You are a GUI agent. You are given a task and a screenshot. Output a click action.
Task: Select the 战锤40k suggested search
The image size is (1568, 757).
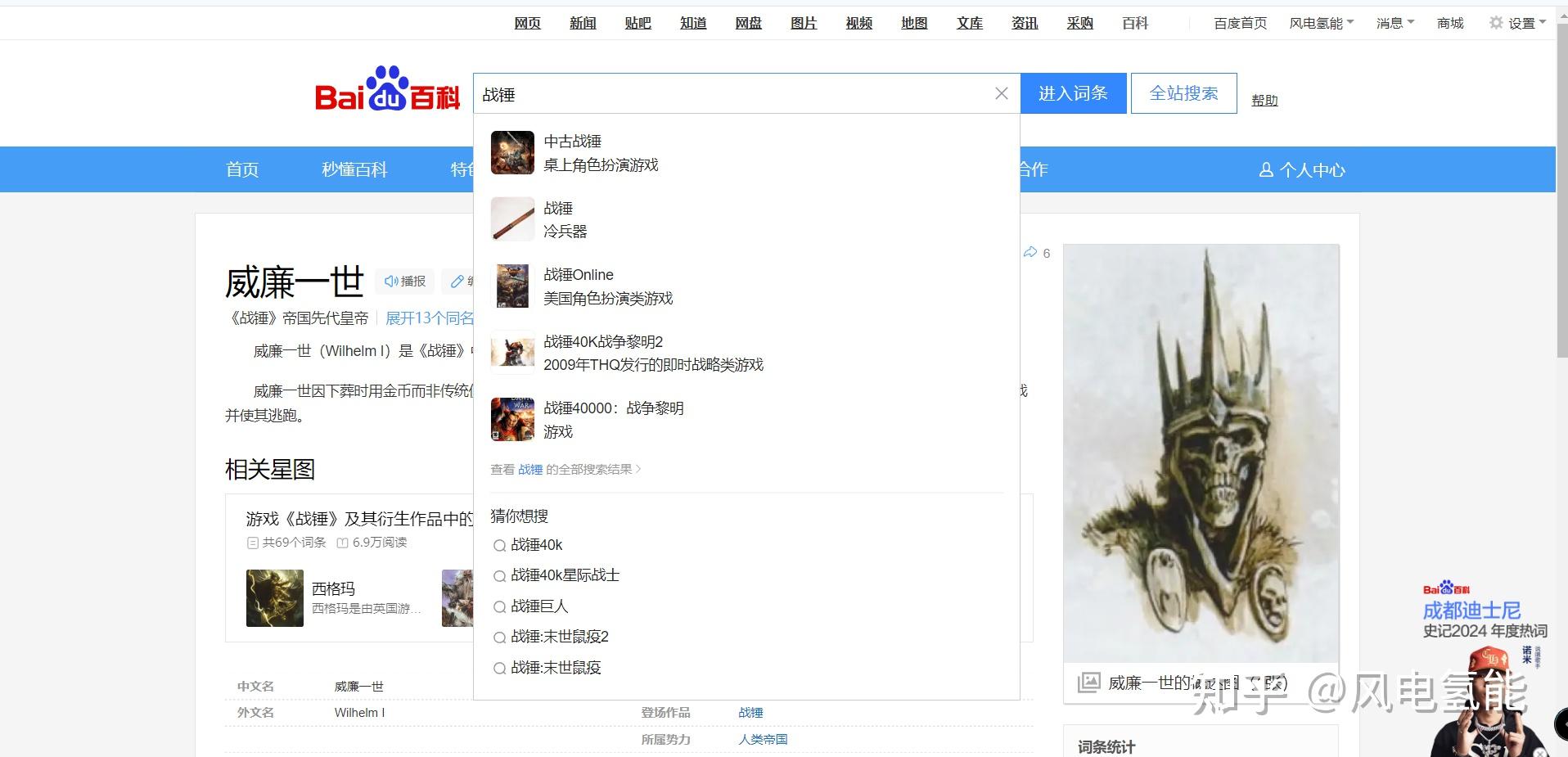pos(537,545)
